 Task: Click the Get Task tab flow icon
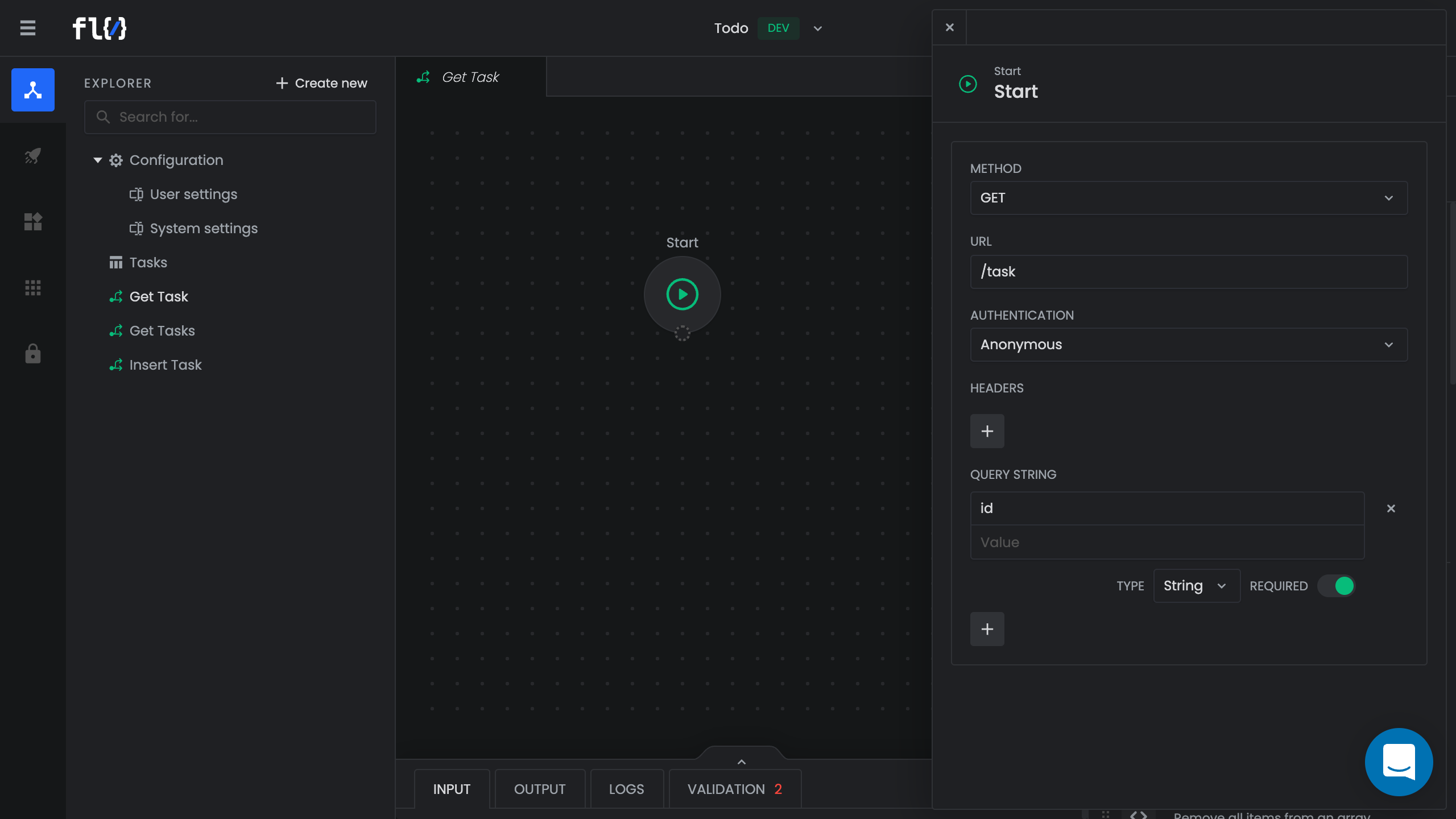pos(423,77)
